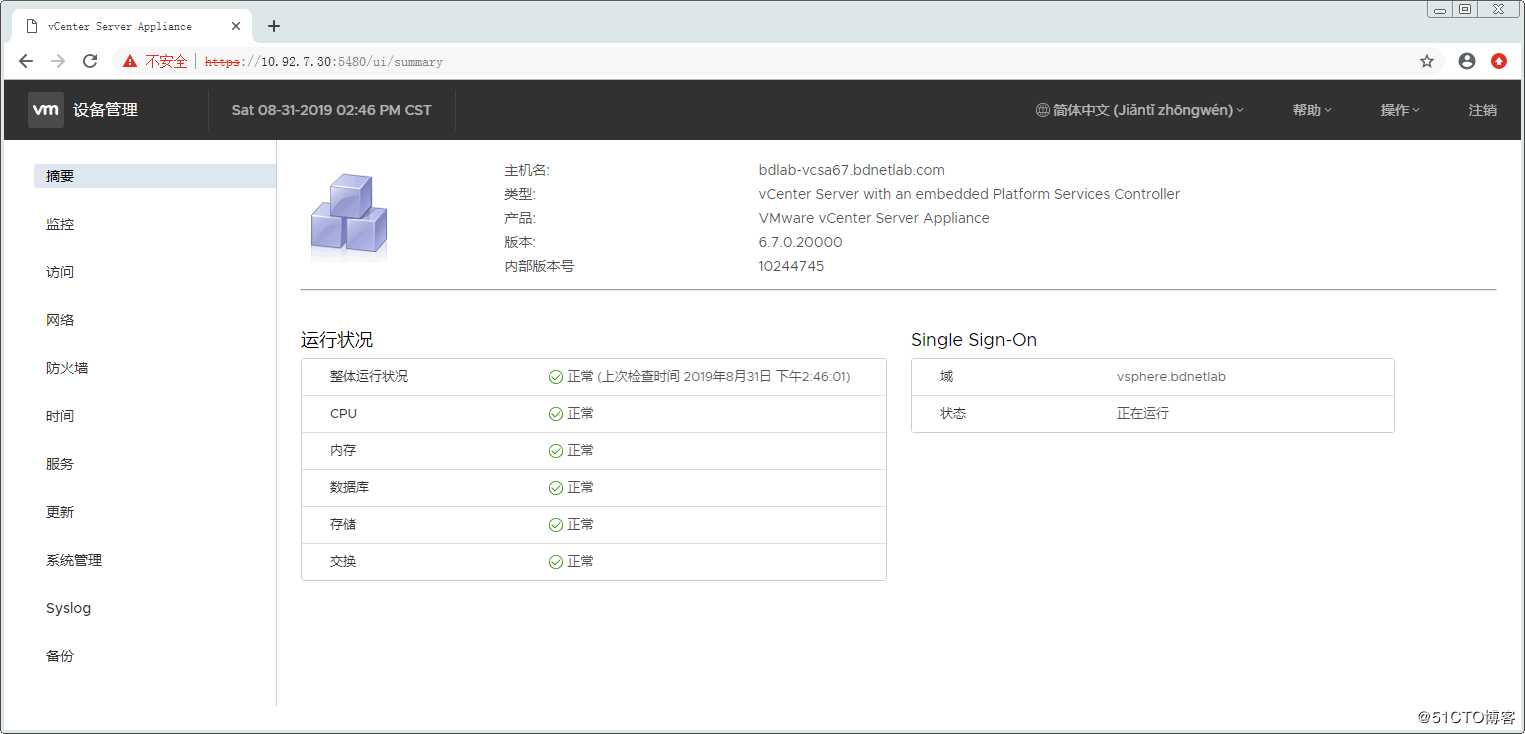Click build number 10244745
Screen dimensions: 1525x734
[791, 266]
